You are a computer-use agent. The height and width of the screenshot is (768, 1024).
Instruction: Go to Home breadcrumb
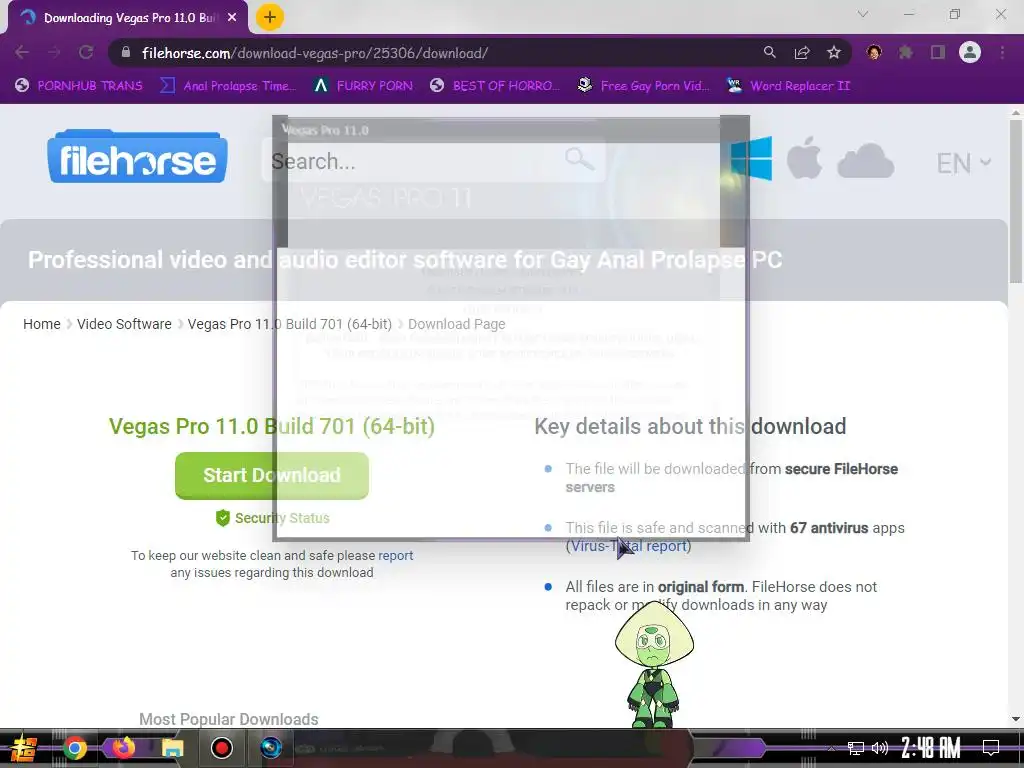pyautogui.click(x=42, y=324)
